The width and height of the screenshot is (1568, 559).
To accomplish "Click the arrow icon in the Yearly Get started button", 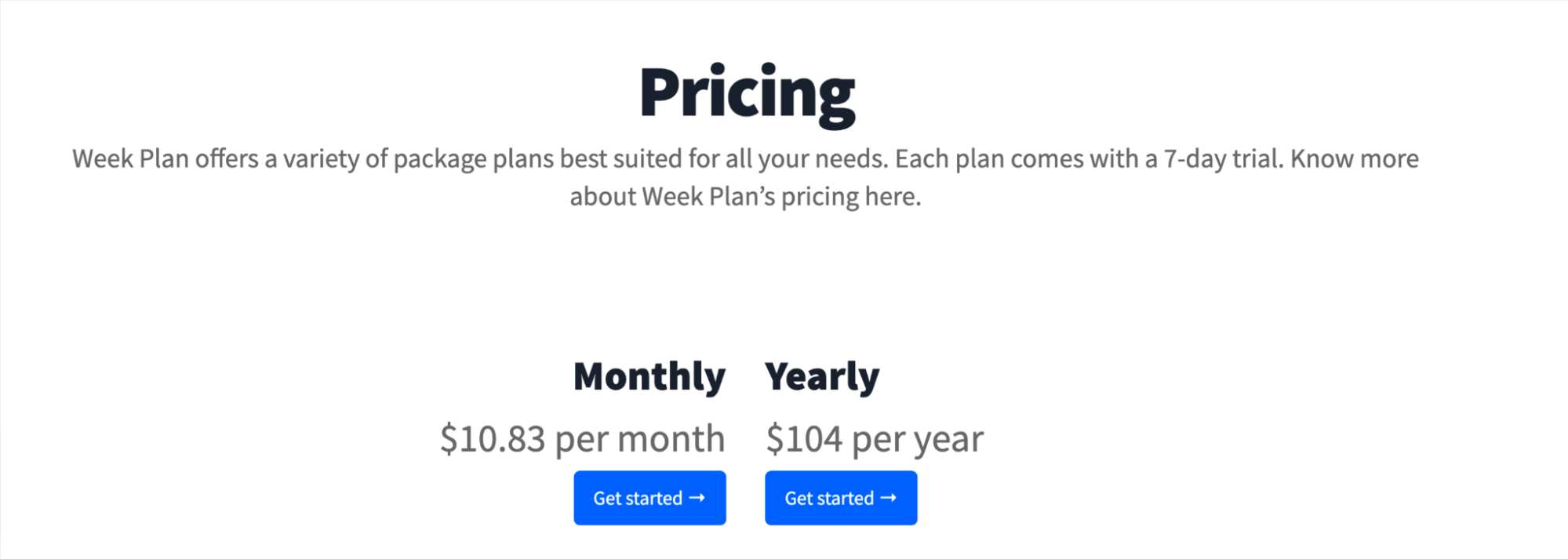I will click(890, 498).
